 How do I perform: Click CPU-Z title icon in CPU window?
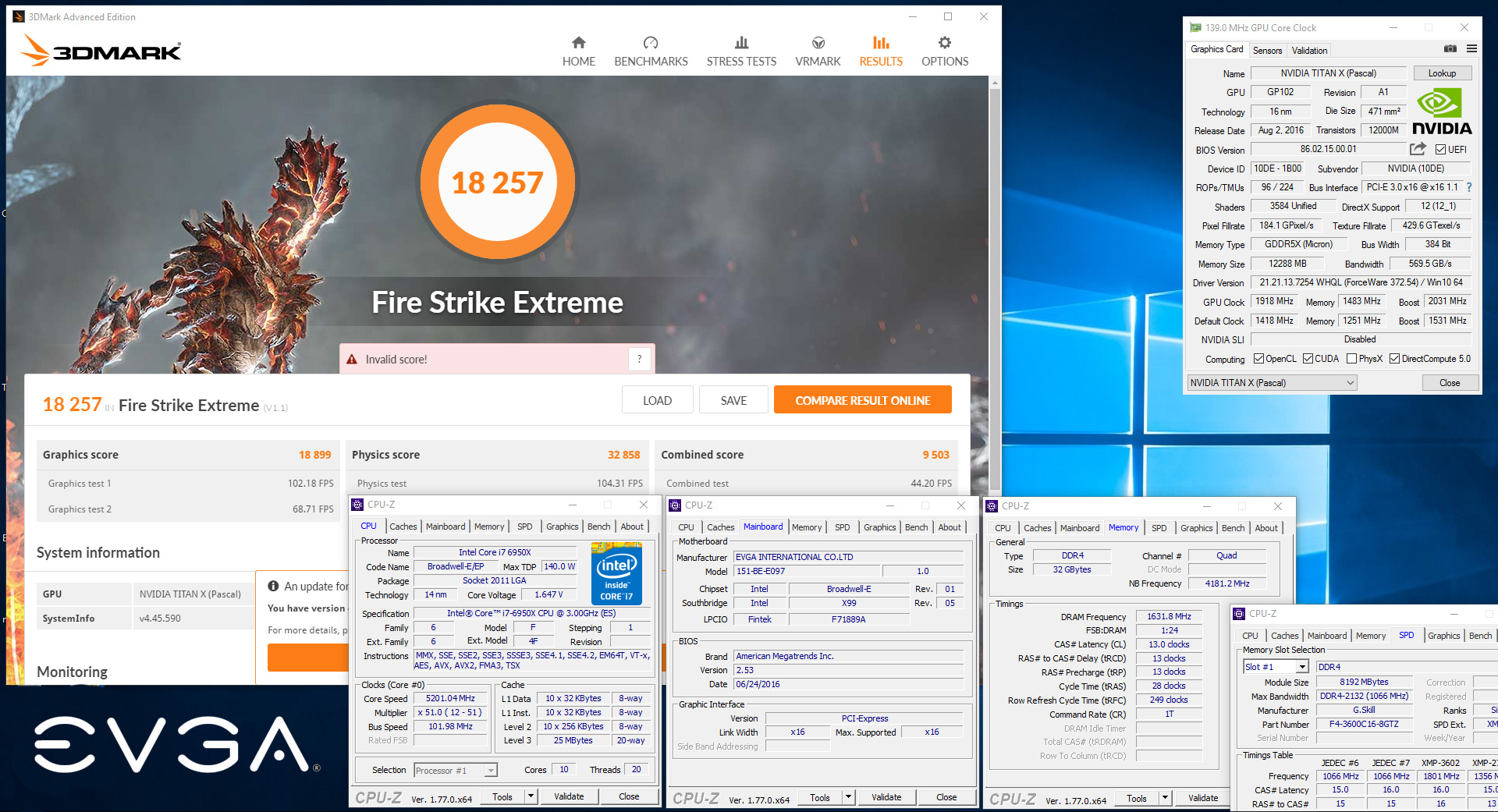(357, 505)
